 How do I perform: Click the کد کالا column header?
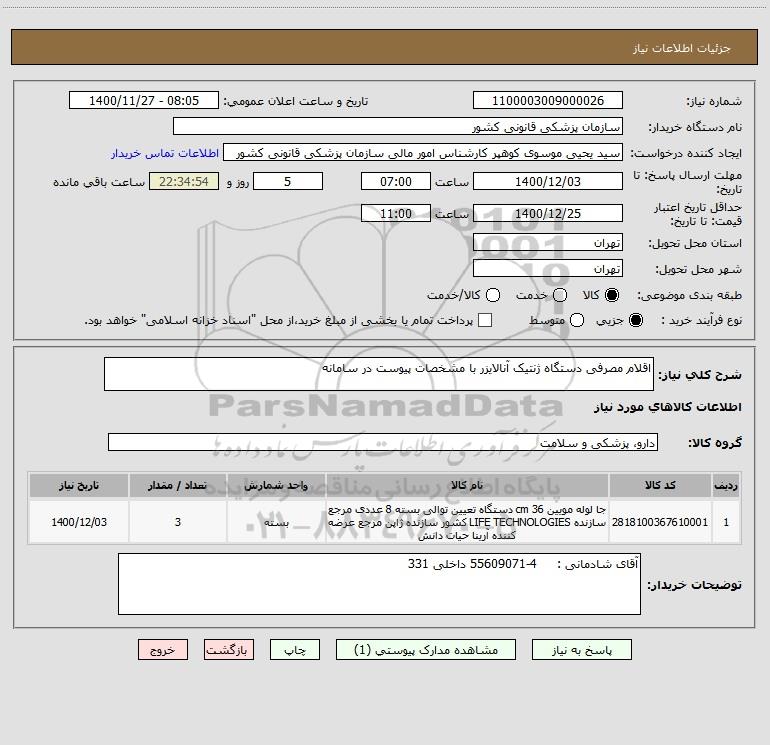coord(660,486)
